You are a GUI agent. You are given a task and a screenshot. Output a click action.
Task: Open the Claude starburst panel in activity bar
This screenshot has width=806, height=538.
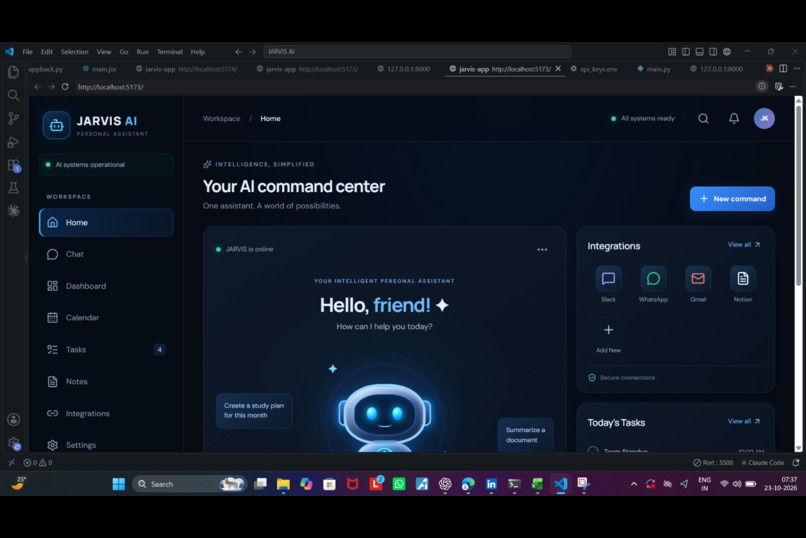(13, 210)
